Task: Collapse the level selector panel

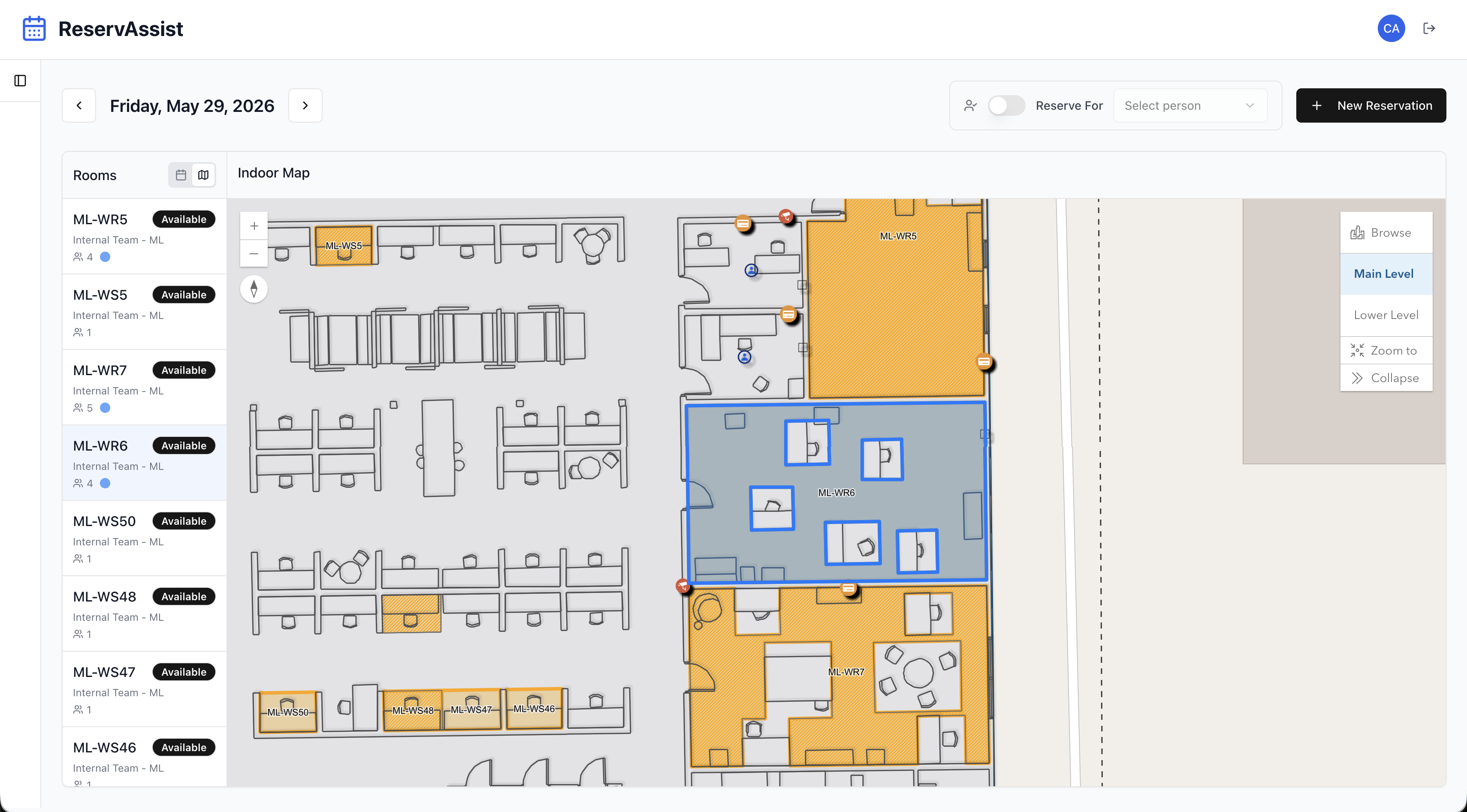Action: point(1386,378)
